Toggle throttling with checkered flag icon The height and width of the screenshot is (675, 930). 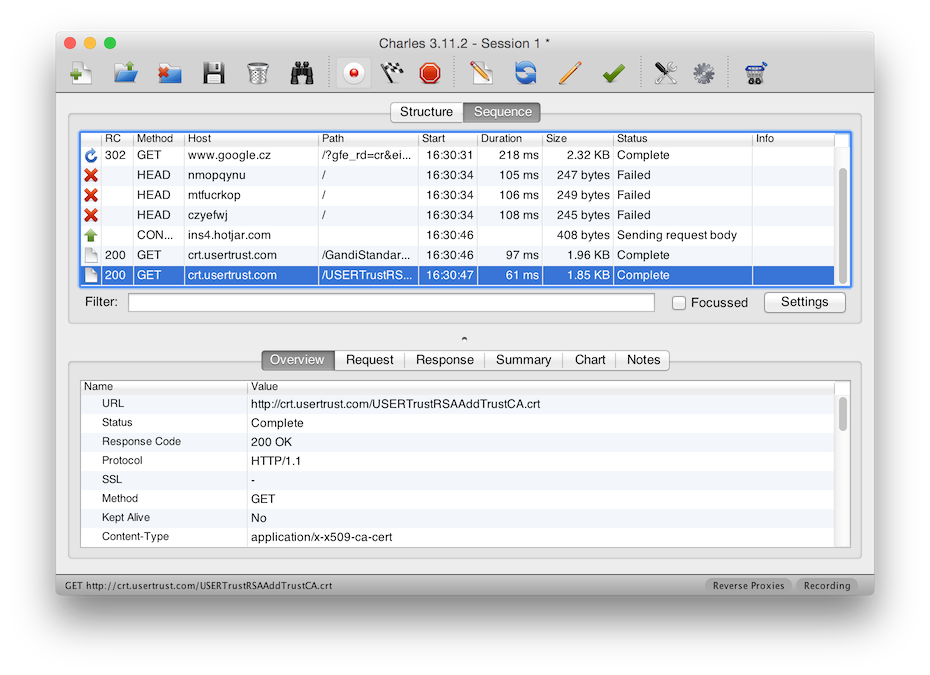click(392, 73)
